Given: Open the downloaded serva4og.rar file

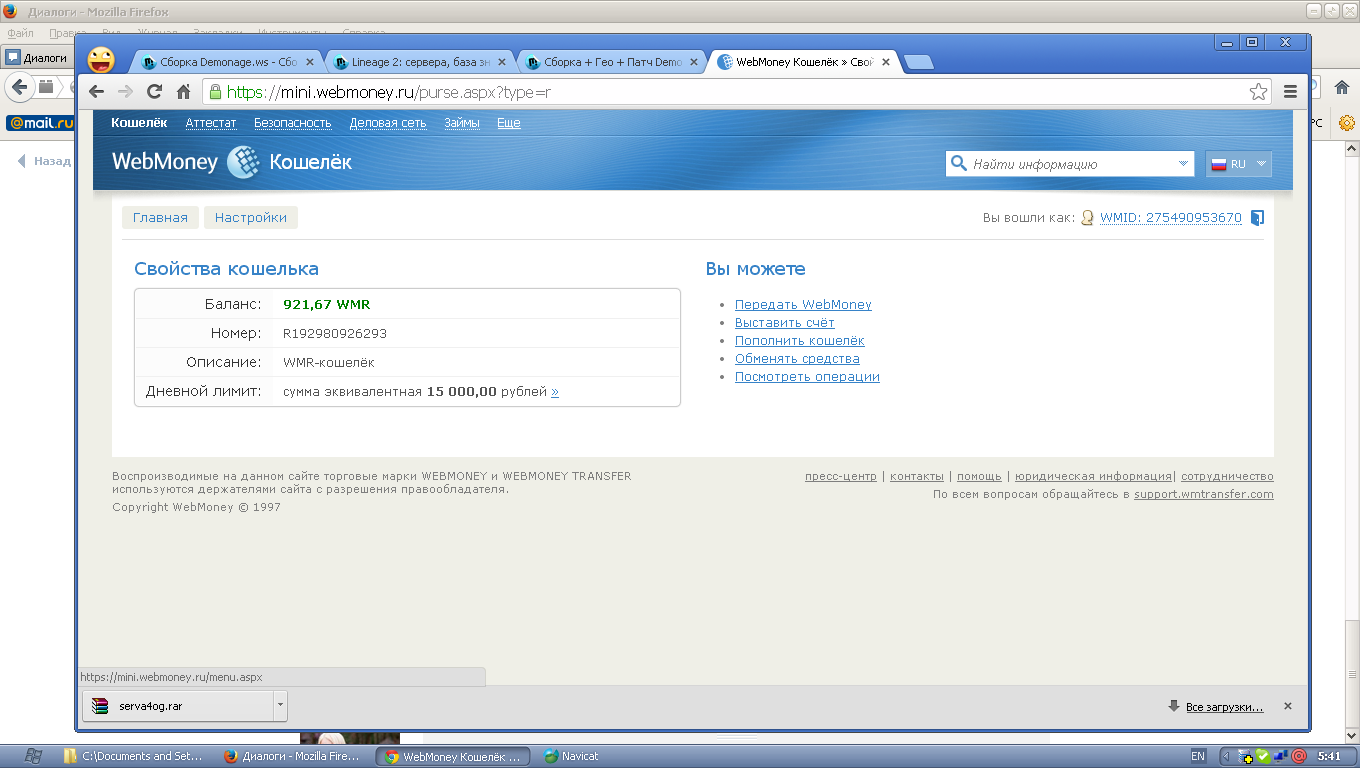Looking at the screenshot, I should pyautogui.click(x=178, y=706).
